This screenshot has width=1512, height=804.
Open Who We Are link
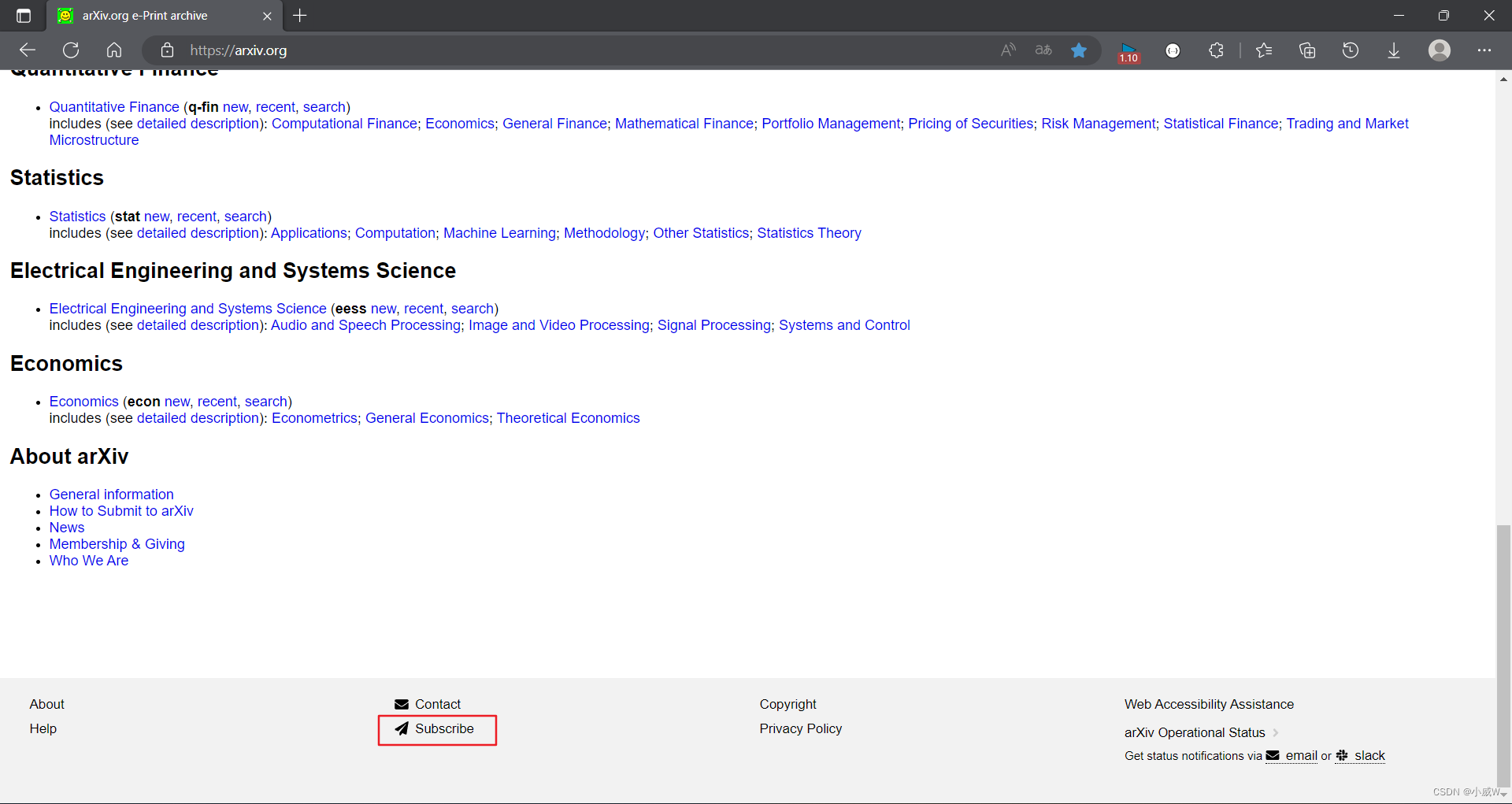point(89,561)
